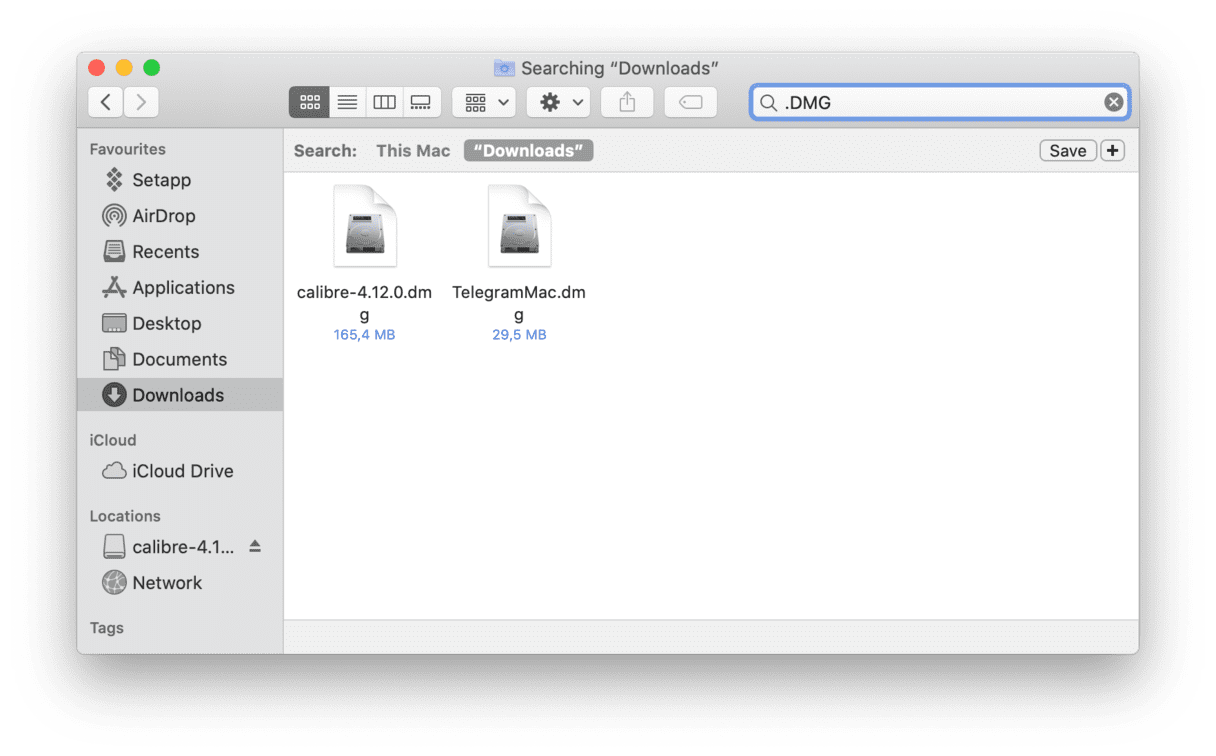
Task: Save the current search
Action: 1067,151
